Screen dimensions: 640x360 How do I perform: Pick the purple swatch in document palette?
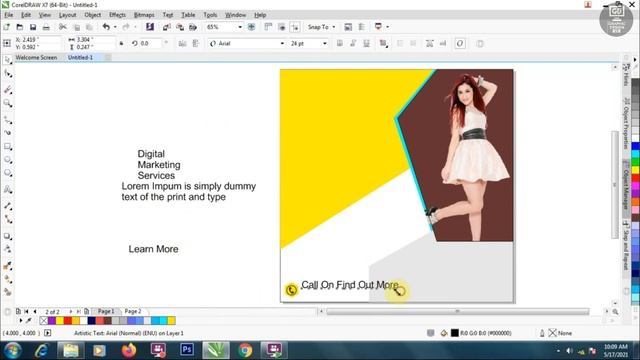coord(52,321)
